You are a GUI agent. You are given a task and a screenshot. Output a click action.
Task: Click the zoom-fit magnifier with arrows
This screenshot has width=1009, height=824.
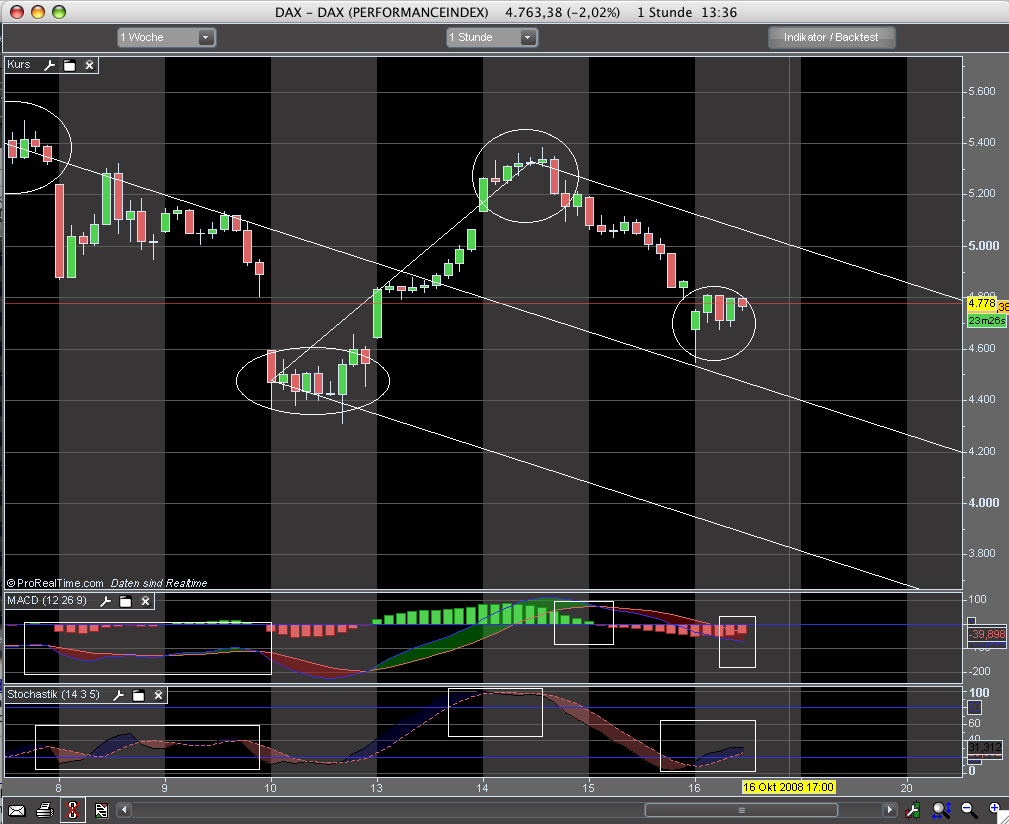click(941, 810)
